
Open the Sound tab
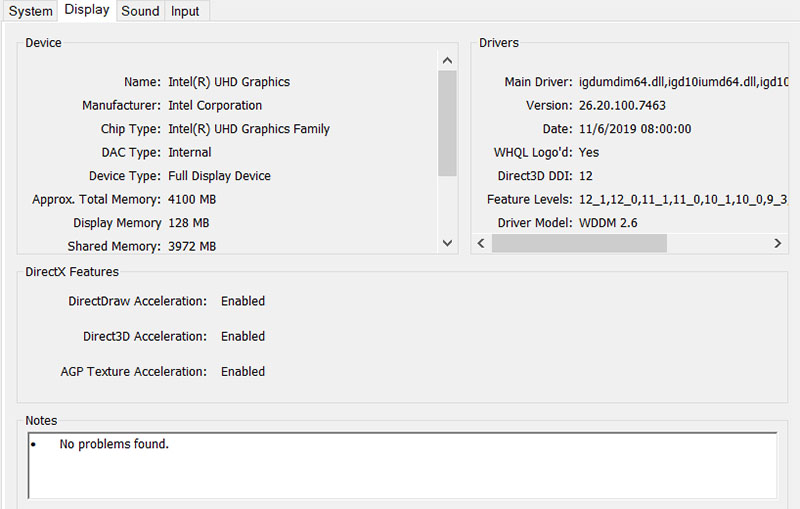[140, 11]
